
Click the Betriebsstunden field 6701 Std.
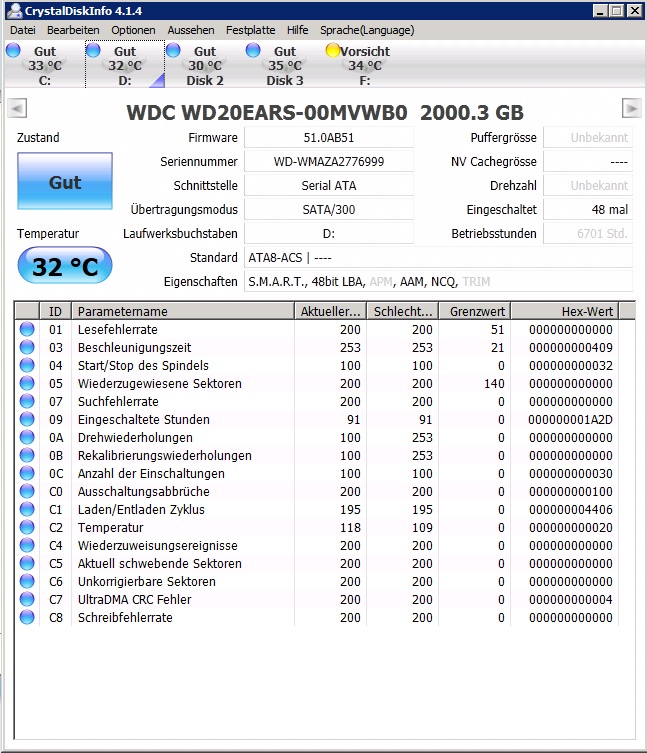pos(588,233)
